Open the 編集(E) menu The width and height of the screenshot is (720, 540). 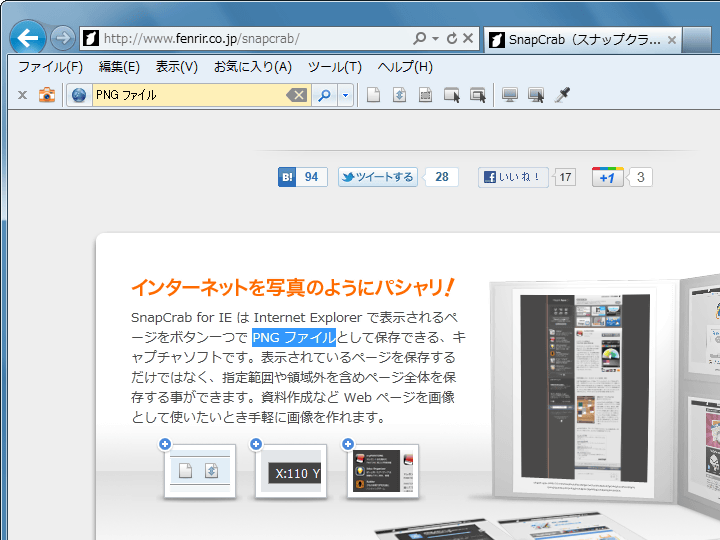(x=119, y=67)
